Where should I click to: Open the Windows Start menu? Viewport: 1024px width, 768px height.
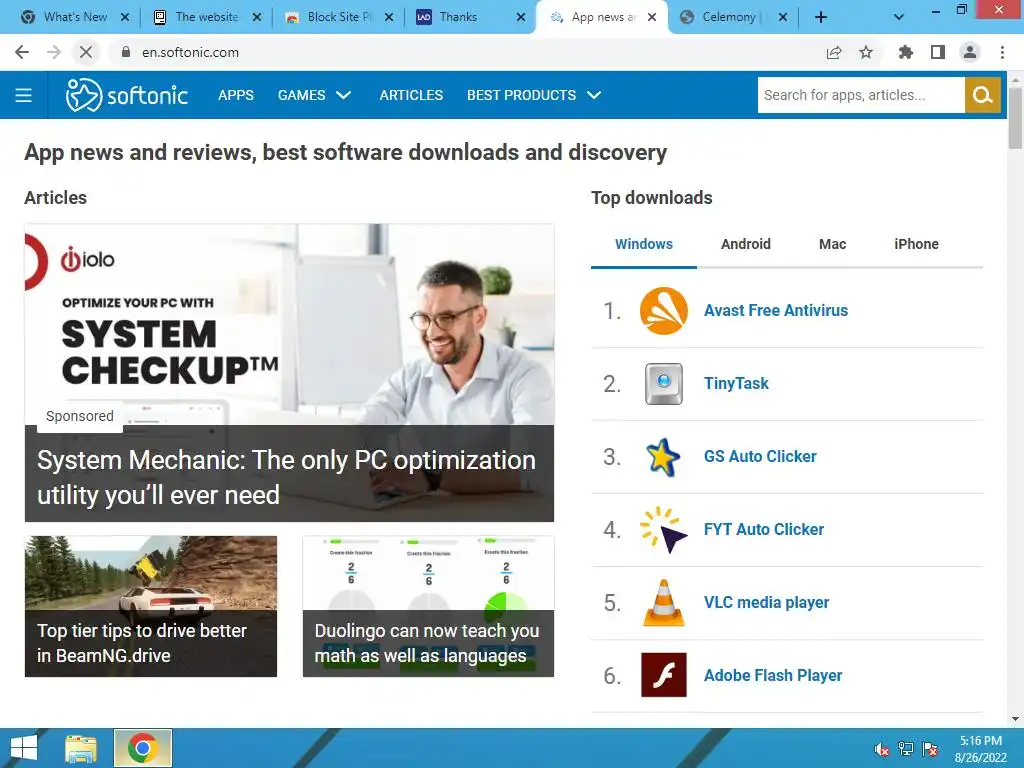[x=24, y=748]
